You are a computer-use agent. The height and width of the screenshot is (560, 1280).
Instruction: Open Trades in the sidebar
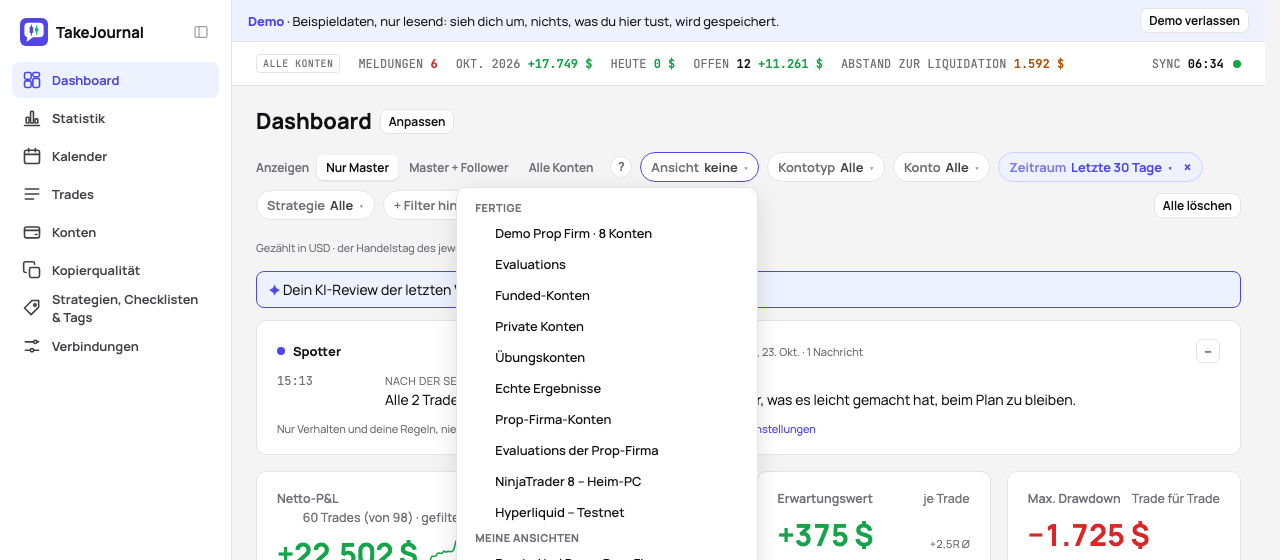tap(115, 194)
